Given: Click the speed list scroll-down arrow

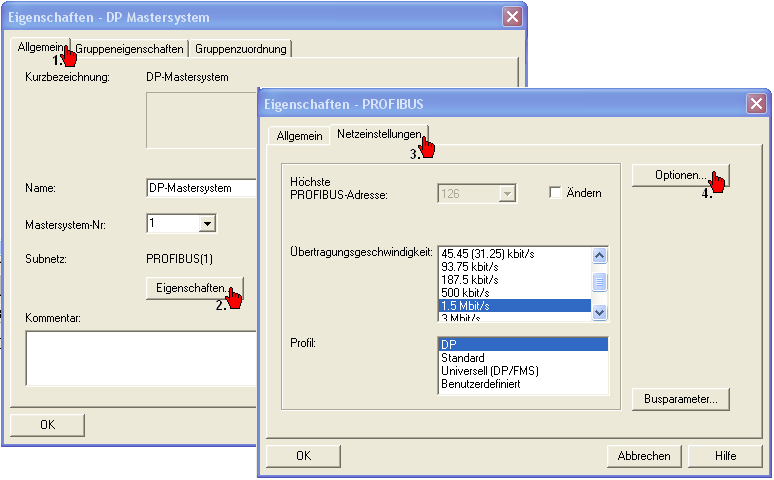Looking at the screenshot, I should click(x=599, y=312).
